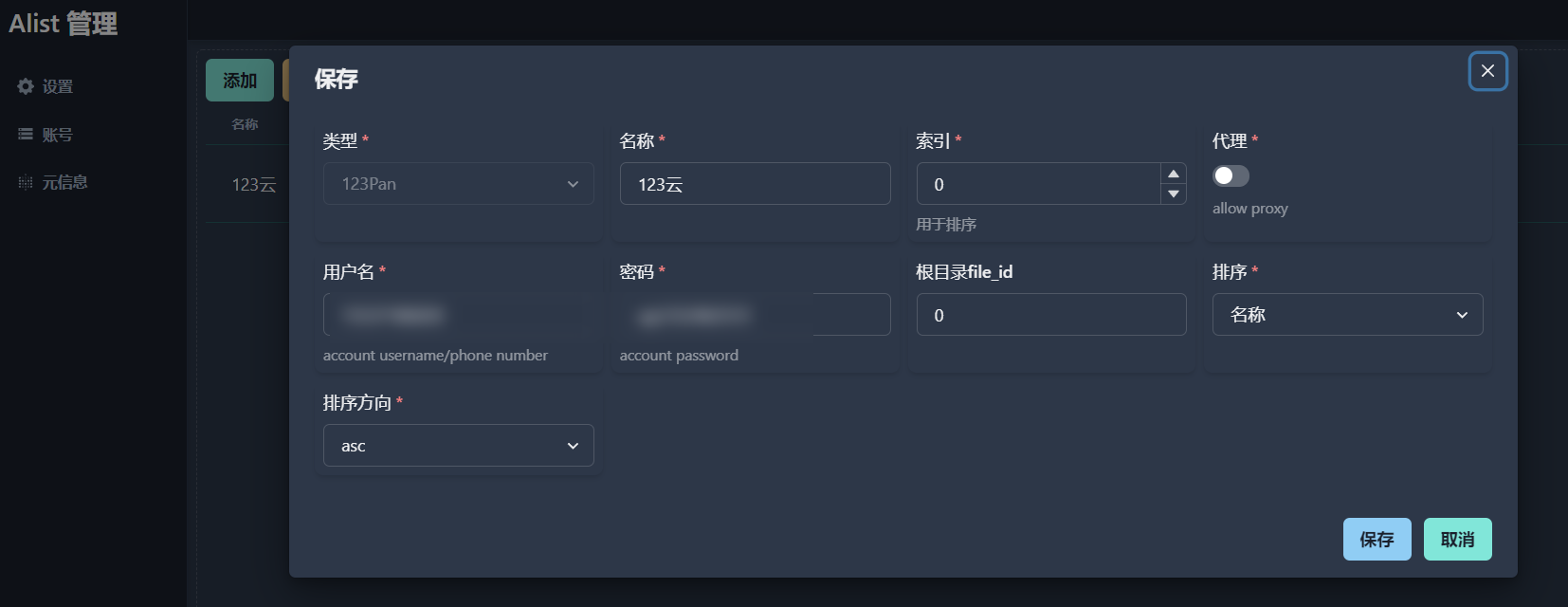The width and height of the screenshot is (1568, 607).
Task: Click the 取消 cancel button
Action: [1457, 540]
